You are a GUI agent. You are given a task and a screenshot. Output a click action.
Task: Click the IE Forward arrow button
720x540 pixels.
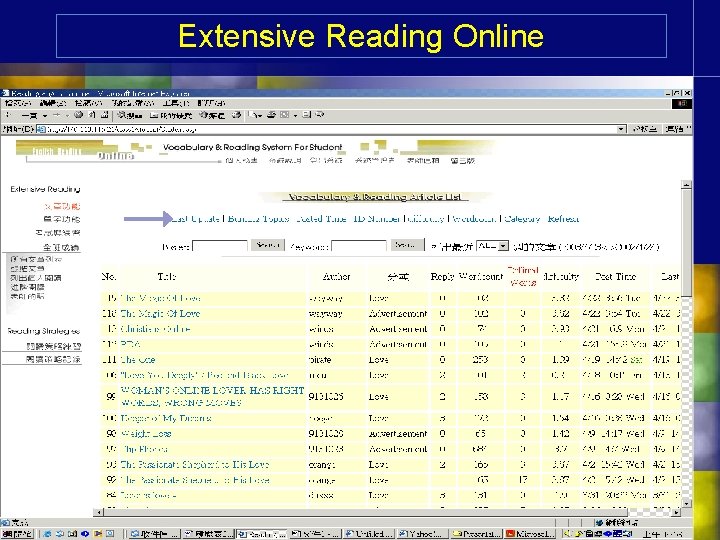click(57, 115)
